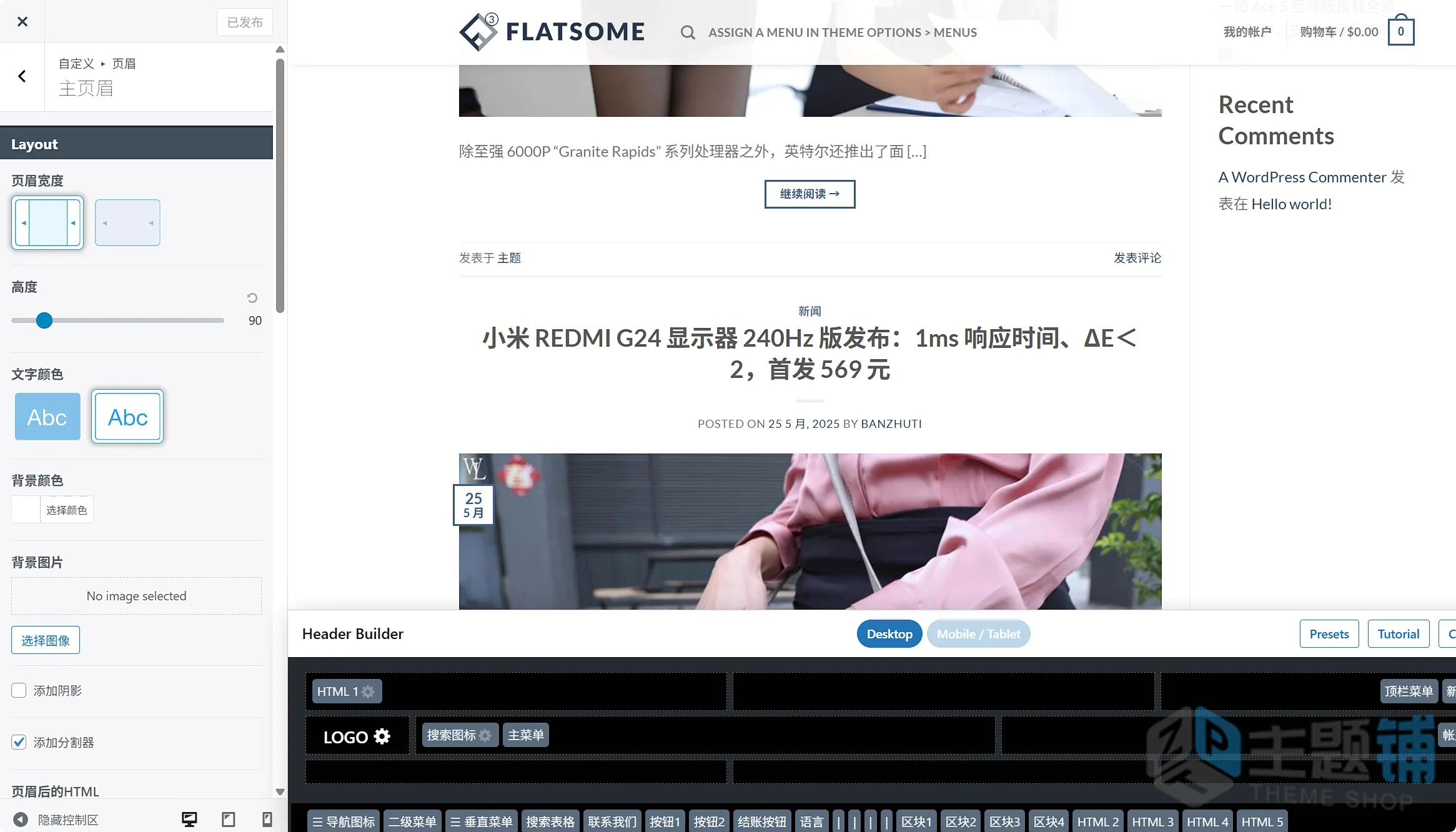The width and height of the screenshot is (1456, 832).
Task: Close the customizer panel with X
Action: (22, 22)
